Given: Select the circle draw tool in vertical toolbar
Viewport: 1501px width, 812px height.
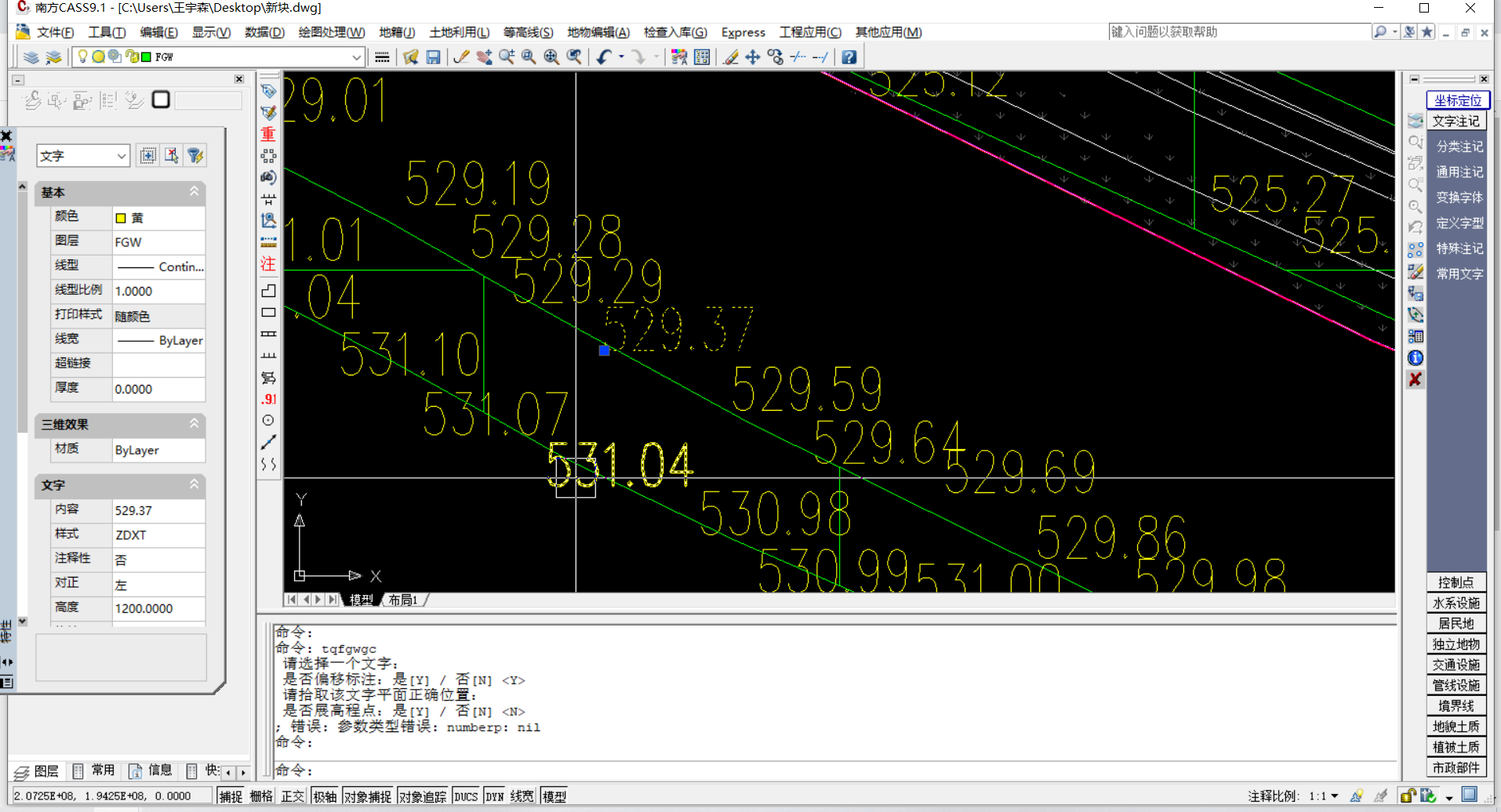Looking at the screenshot, I should (268, 420).
